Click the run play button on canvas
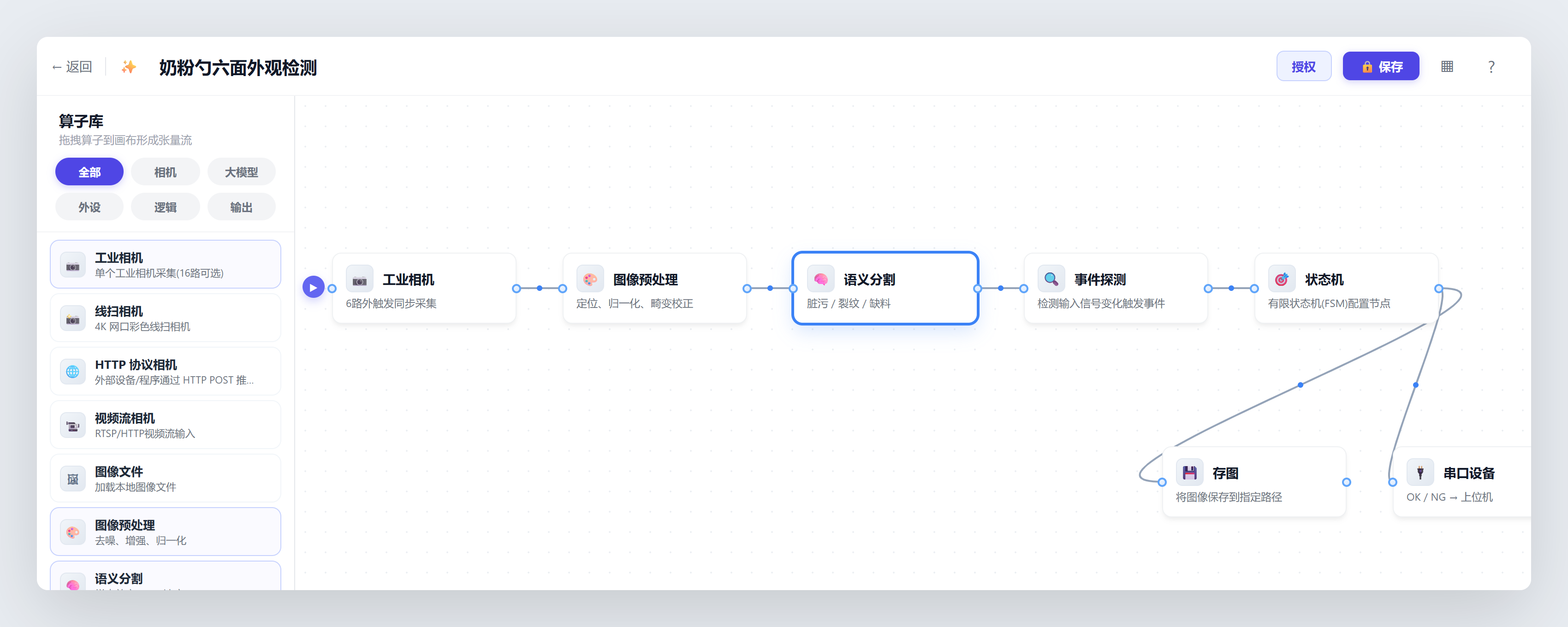 [x=313, y=288]
